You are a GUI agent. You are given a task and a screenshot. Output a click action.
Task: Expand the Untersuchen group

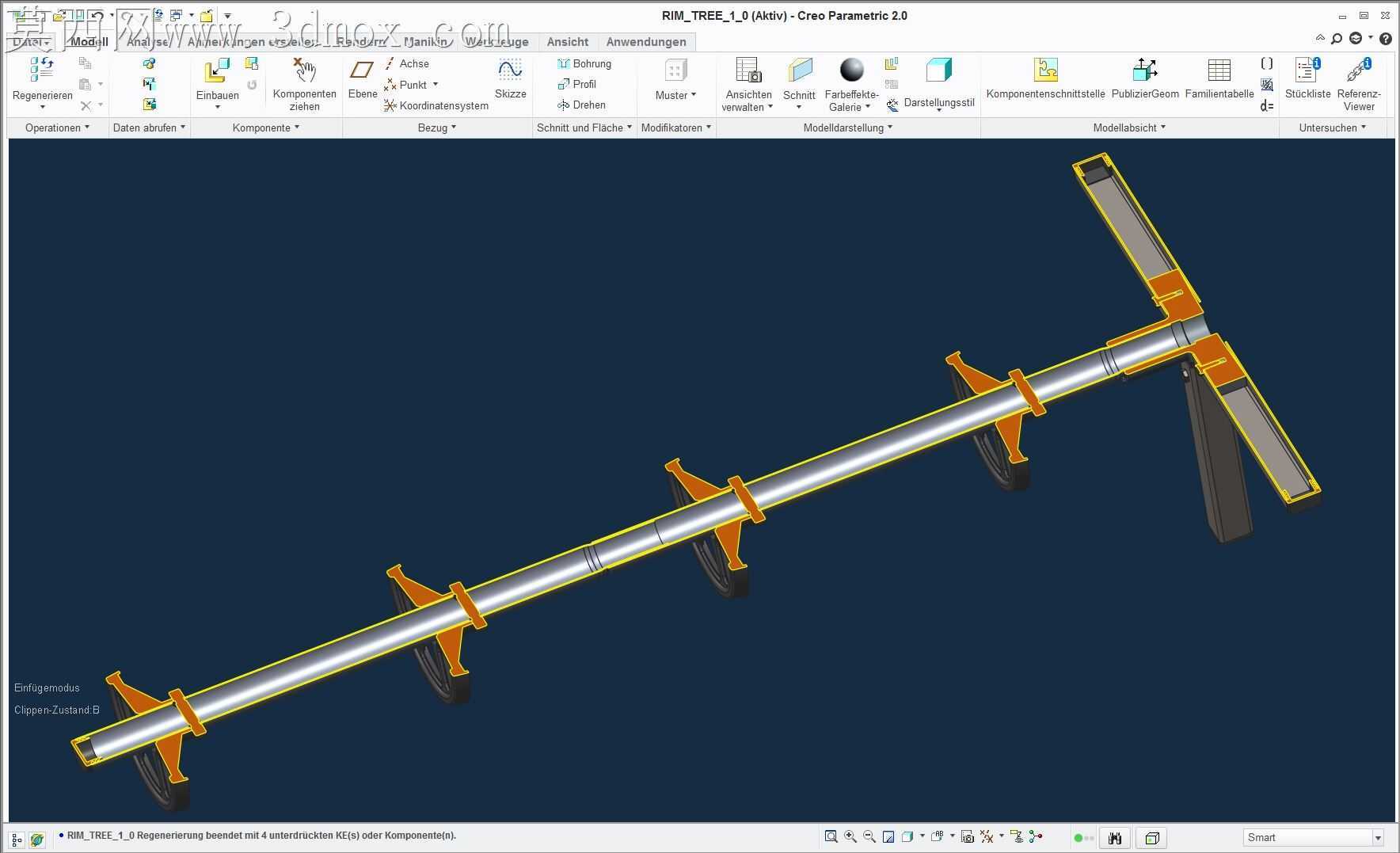1333,128
